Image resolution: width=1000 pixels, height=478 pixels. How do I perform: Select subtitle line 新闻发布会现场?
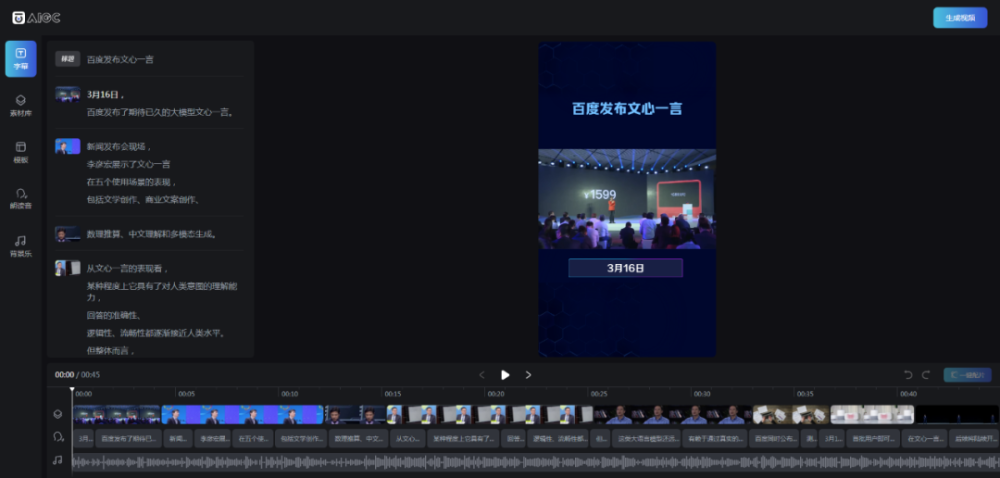coord(119,147)
